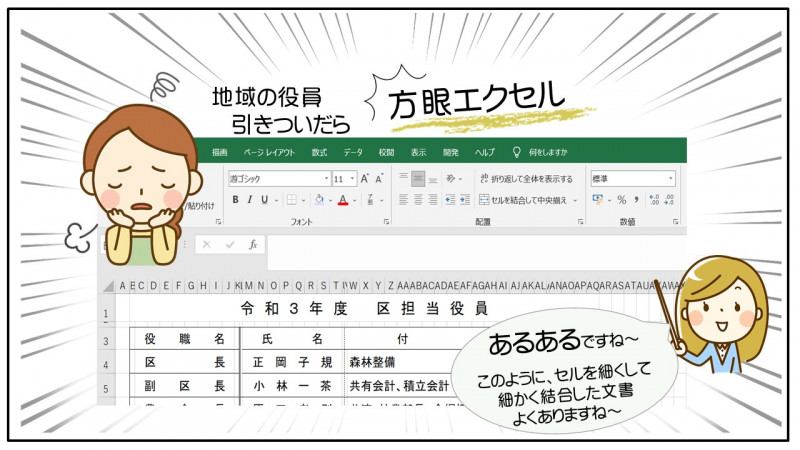Open the 標準 number format dropdown
The height and width of the screenshot is (450, 800).
point(670,179)
